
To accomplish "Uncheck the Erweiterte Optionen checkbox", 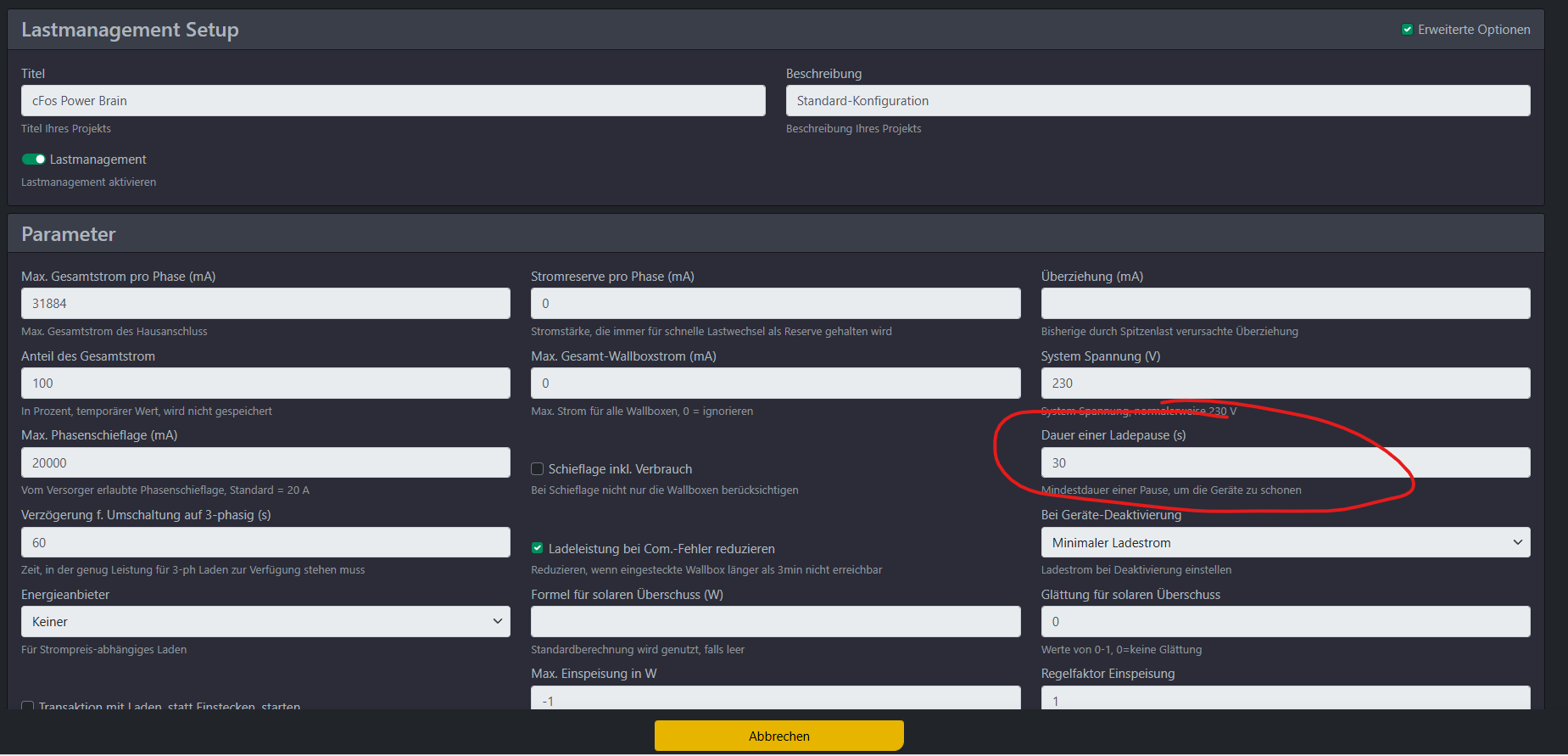I will point(1407,30).
